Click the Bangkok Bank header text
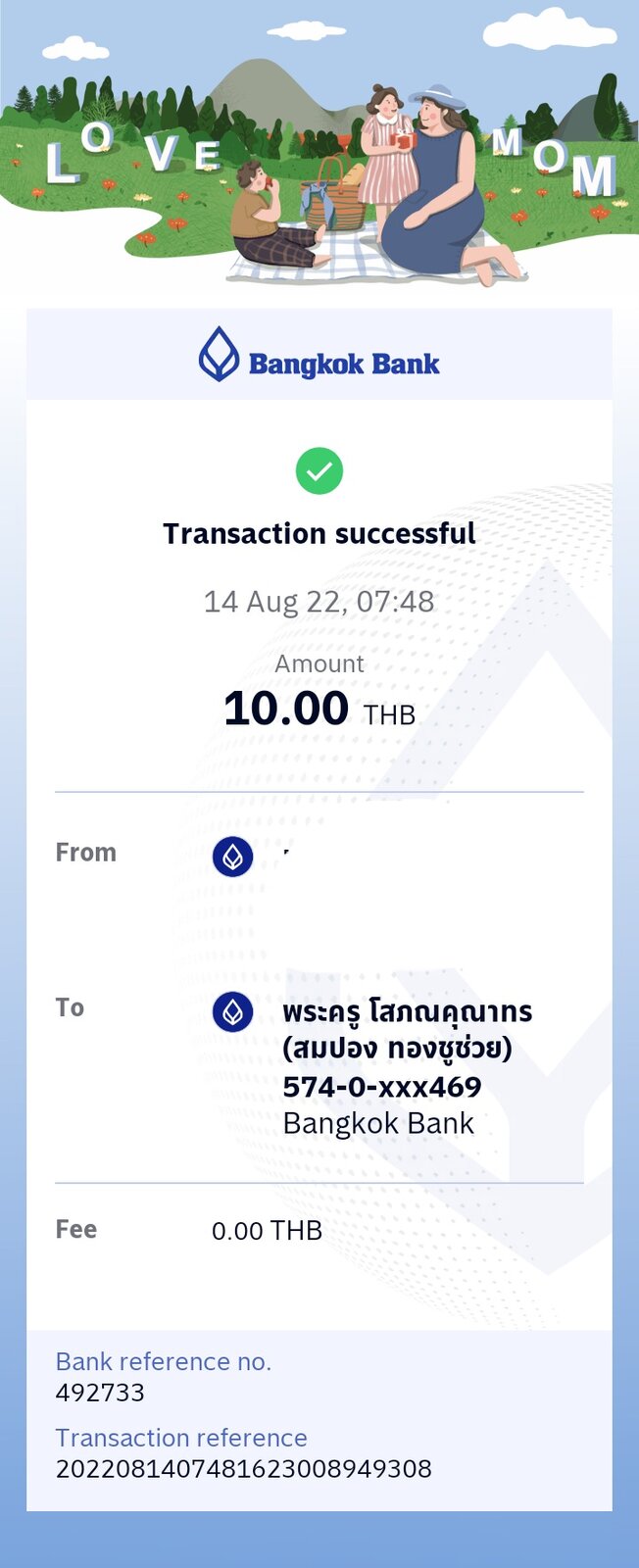Screen dimensions: 639x1568 click(344, 365)
